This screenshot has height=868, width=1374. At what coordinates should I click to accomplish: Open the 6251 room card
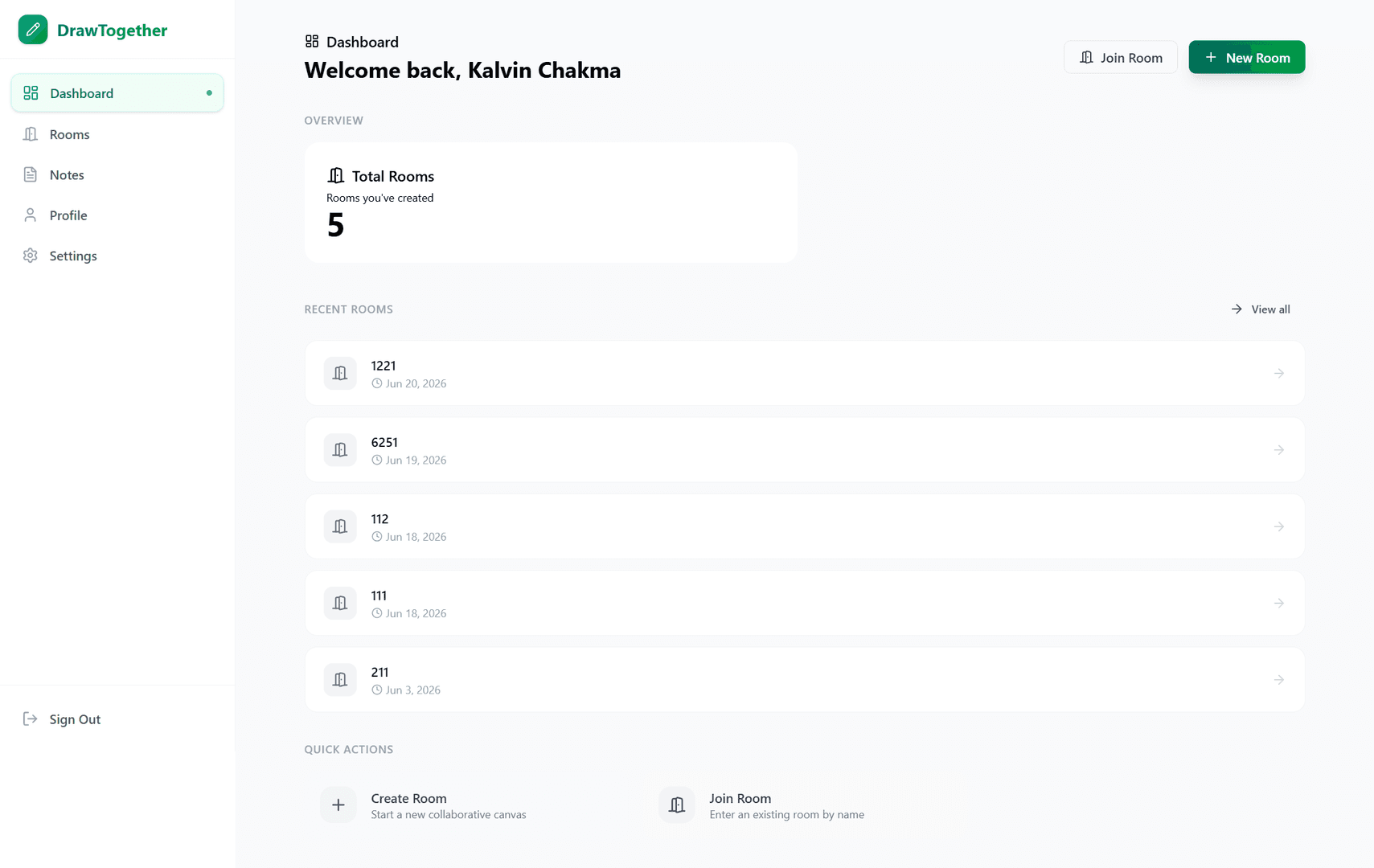(x=804, y=450)
